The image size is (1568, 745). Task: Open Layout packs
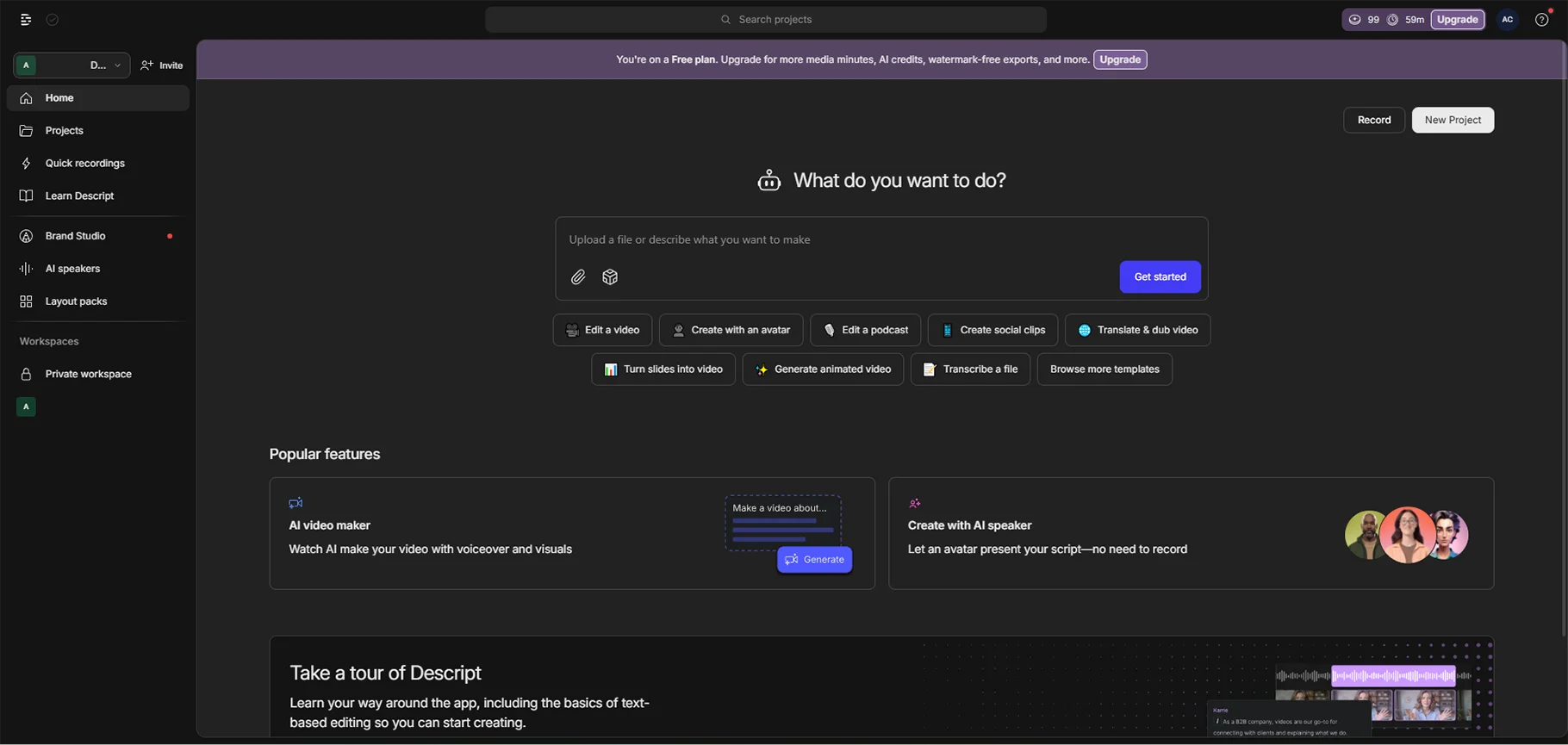pos(98,301)
